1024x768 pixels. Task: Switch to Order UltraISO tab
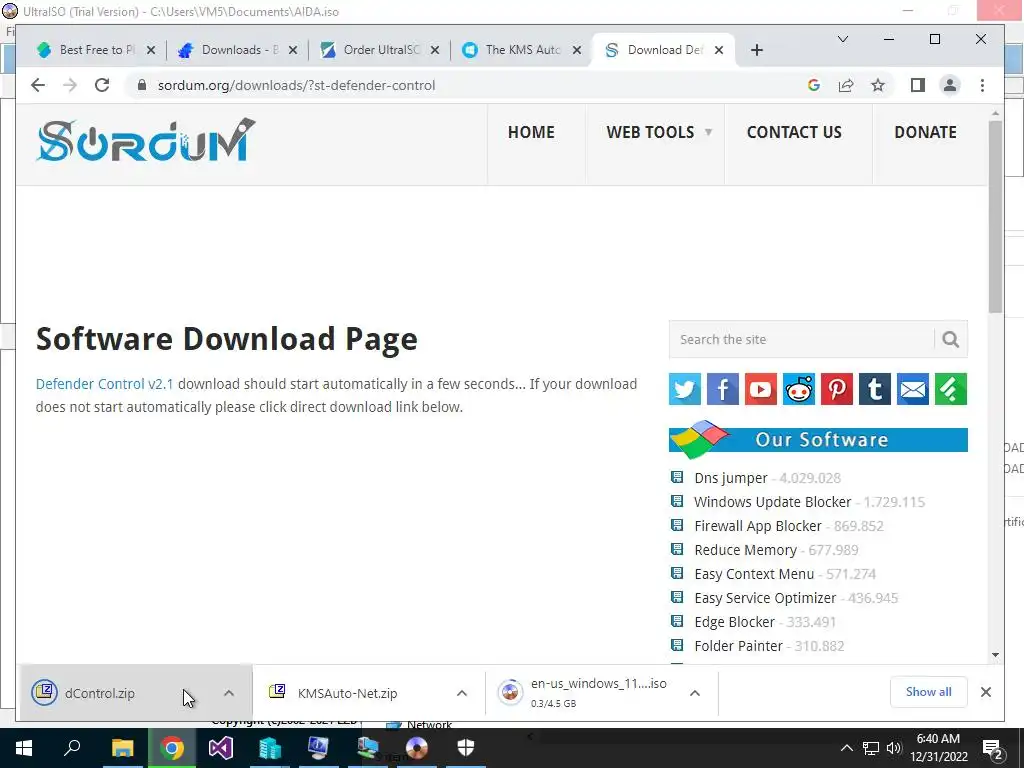click(x=380, y=50)
